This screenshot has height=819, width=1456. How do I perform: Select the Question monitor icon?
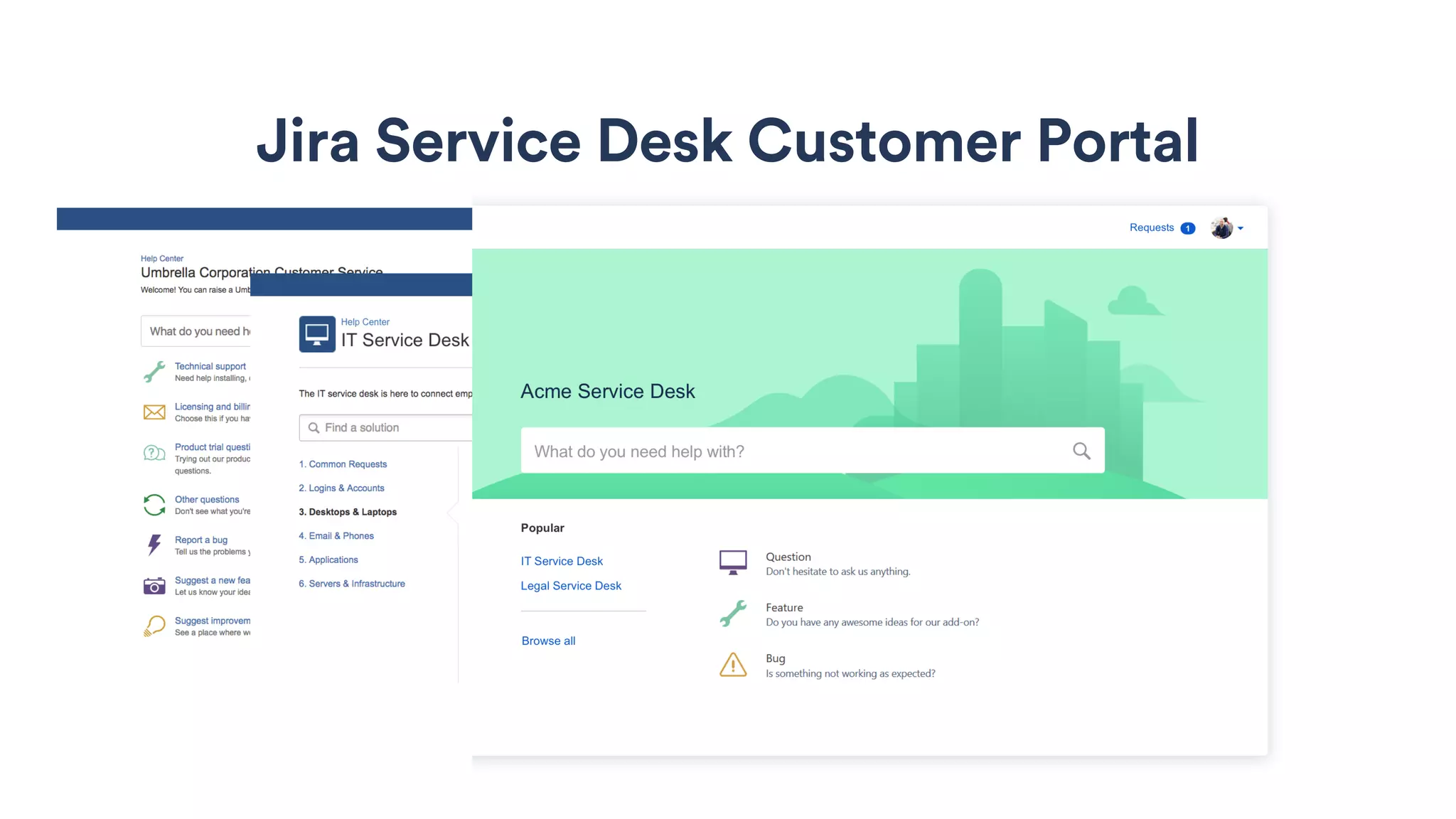point(733,562)
